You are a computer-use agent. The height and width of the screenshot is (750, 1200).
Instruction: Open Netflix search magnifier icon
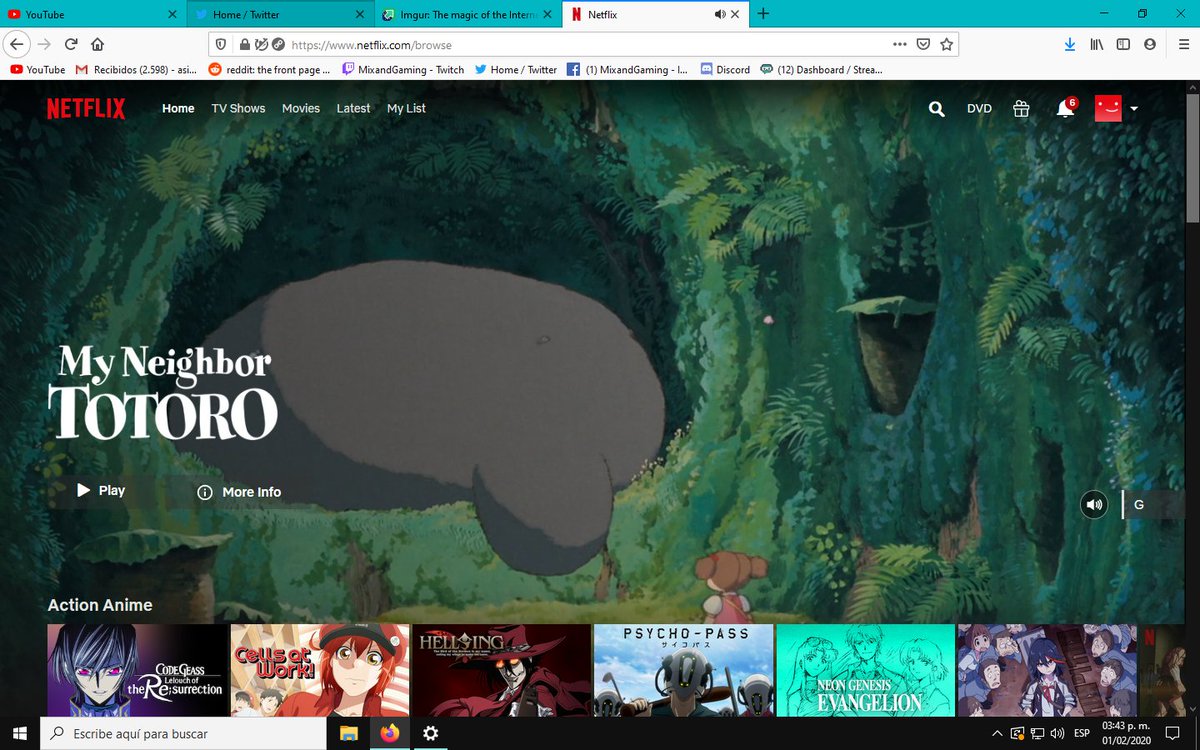936,109
